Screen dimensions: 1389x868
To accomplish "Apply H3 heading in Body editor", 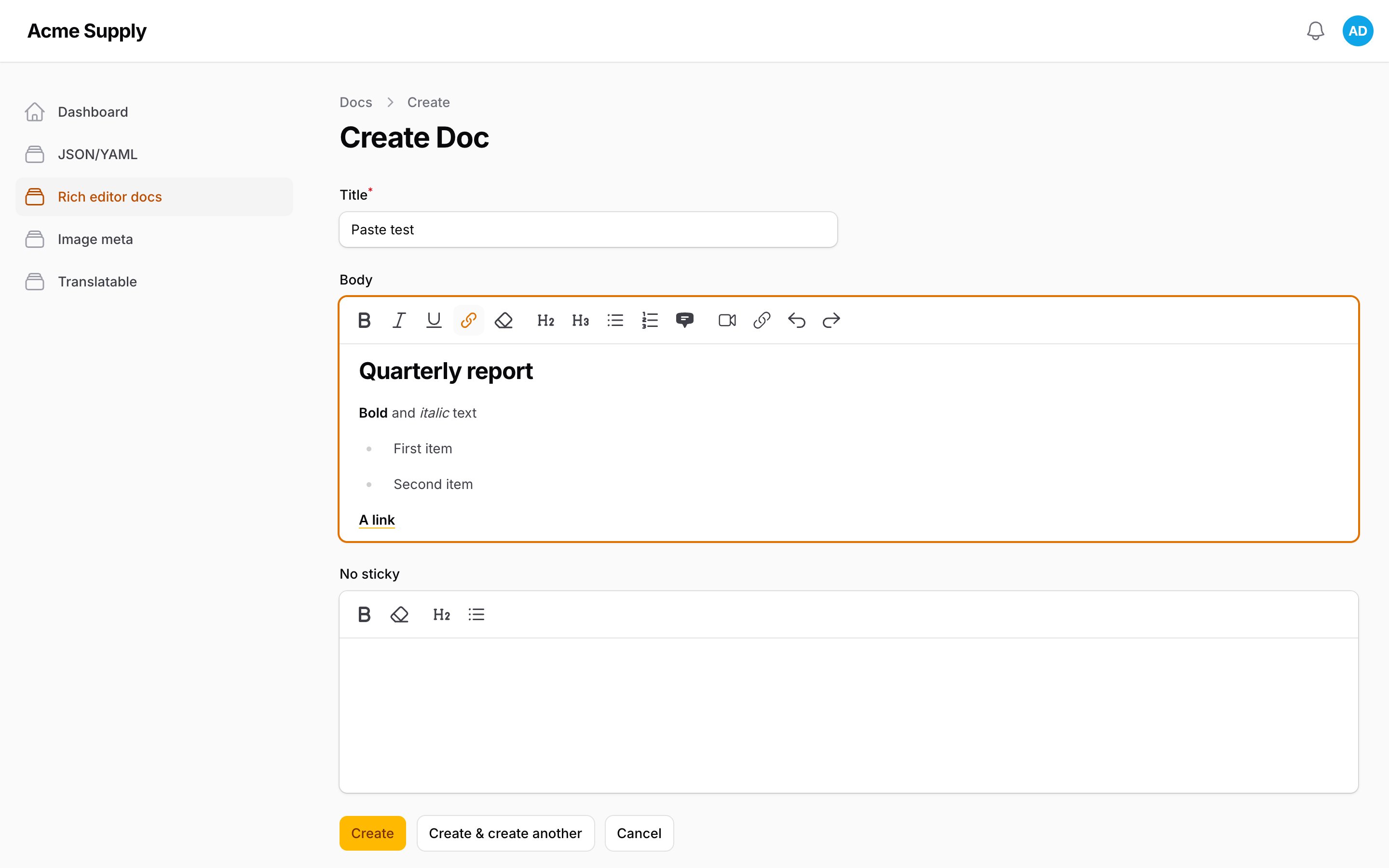I will click(x=580, y=320).
